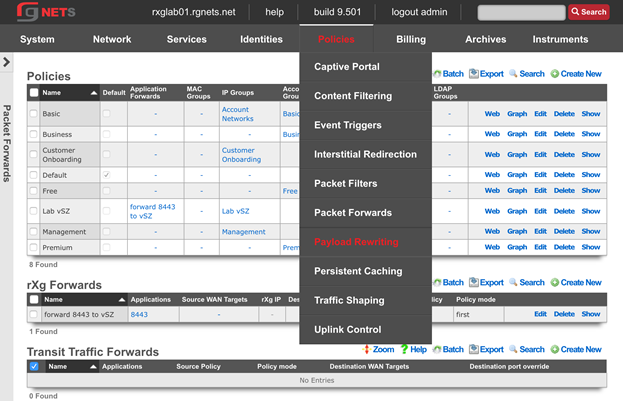Open the Instruments menu
The height and width of the screenshot is (401, 623).
pos(560,39)
